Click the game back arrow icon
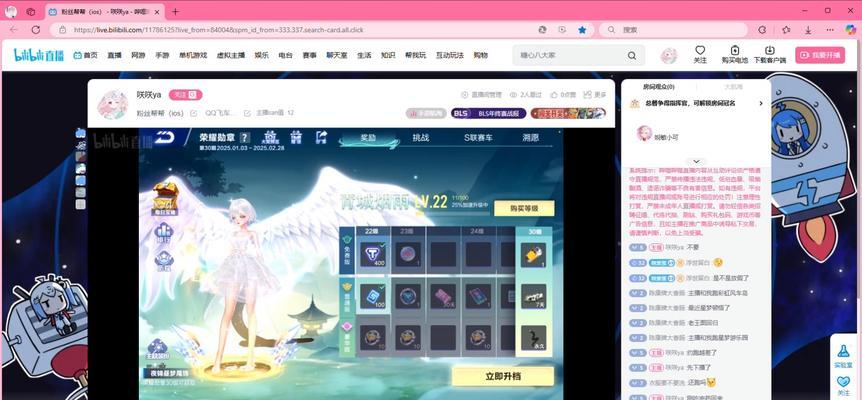862x400 pixels. (x=164, y=137)
